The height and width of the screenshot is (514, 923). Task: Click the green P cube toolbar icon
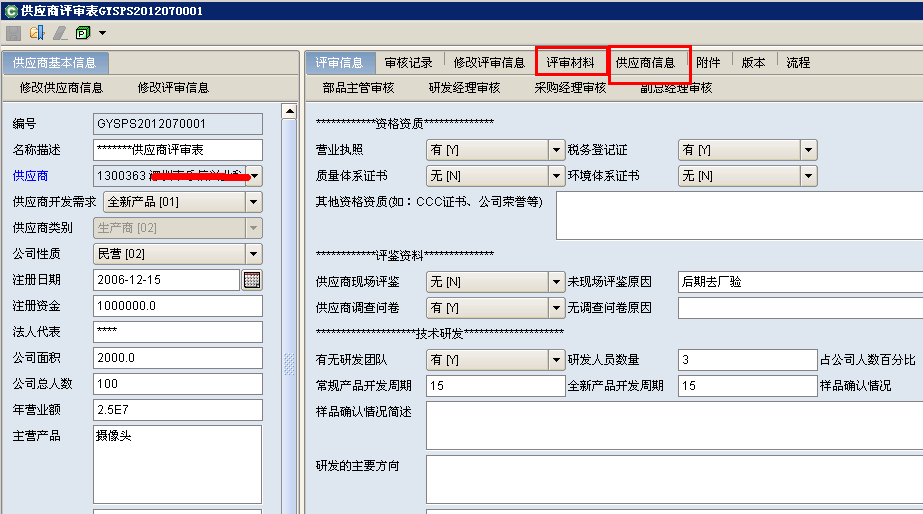tap(83, 33)
